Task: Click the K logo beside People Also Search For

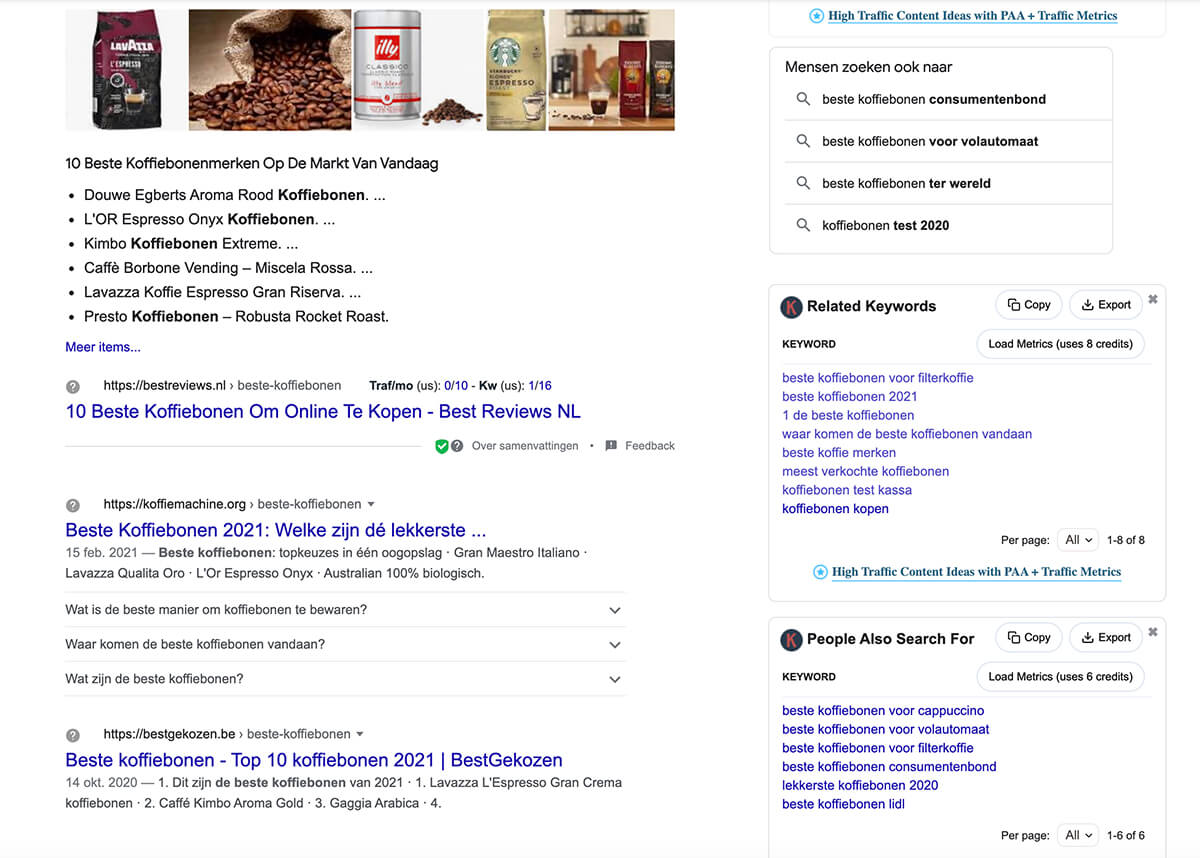Action: [x=791, y=639]
